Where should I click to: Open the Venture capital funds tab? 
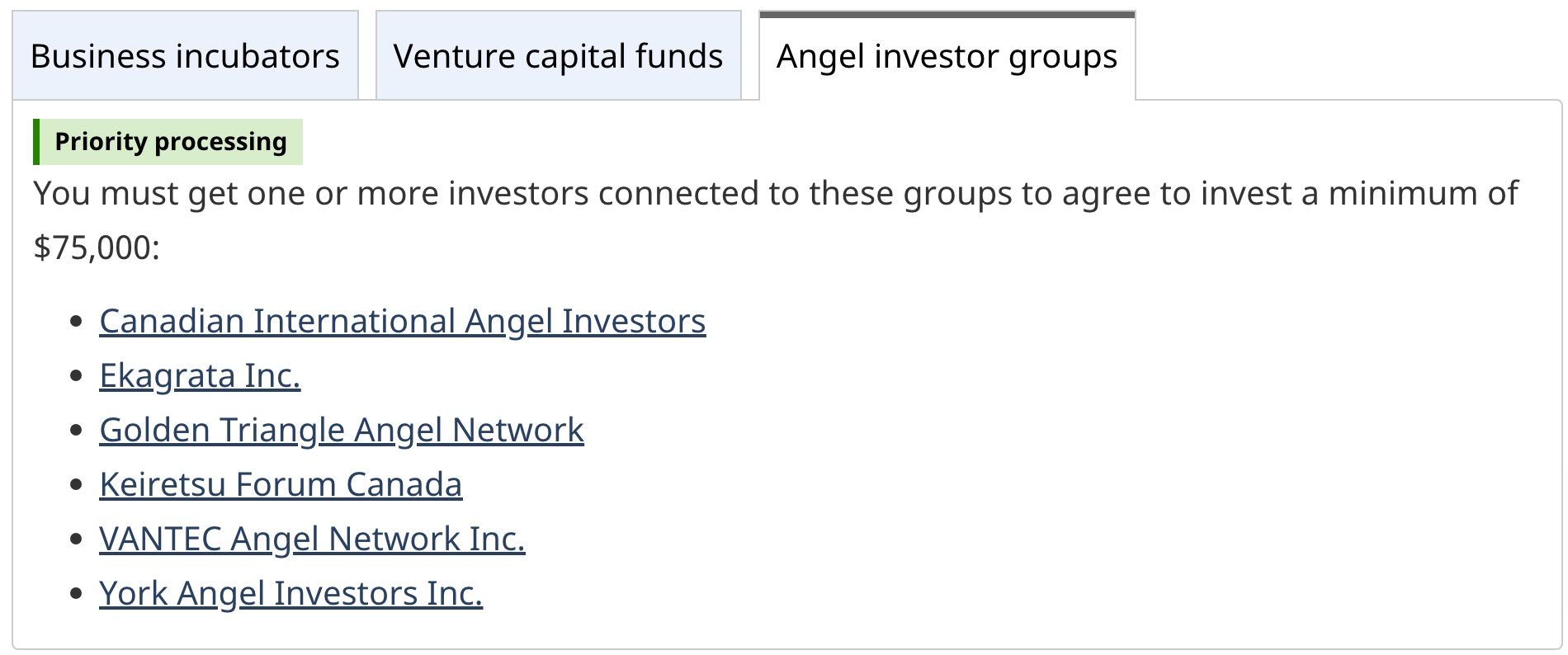(558, 56)
